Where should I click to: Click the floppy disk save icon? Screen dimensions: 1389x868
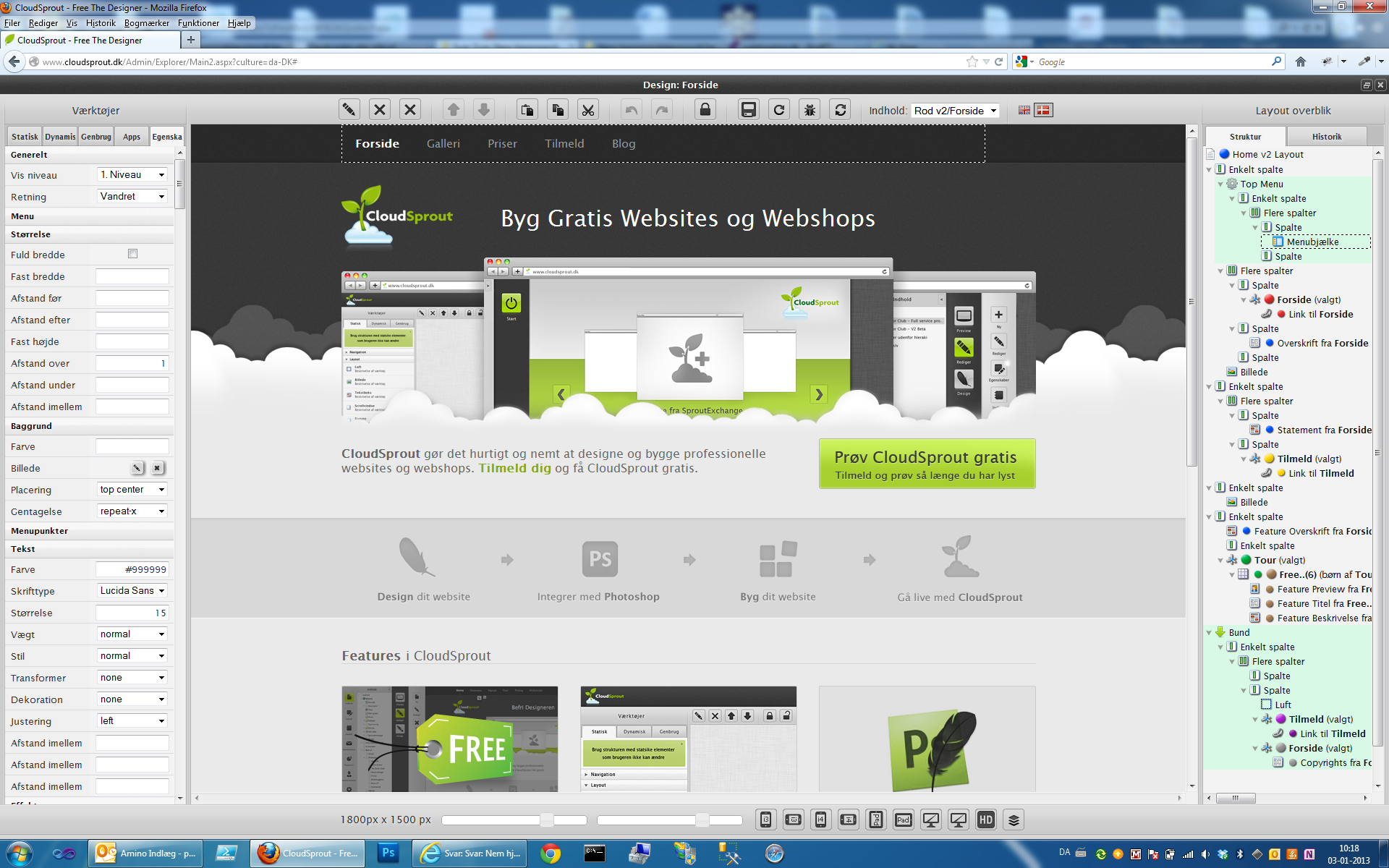click(x=749, y=110)
